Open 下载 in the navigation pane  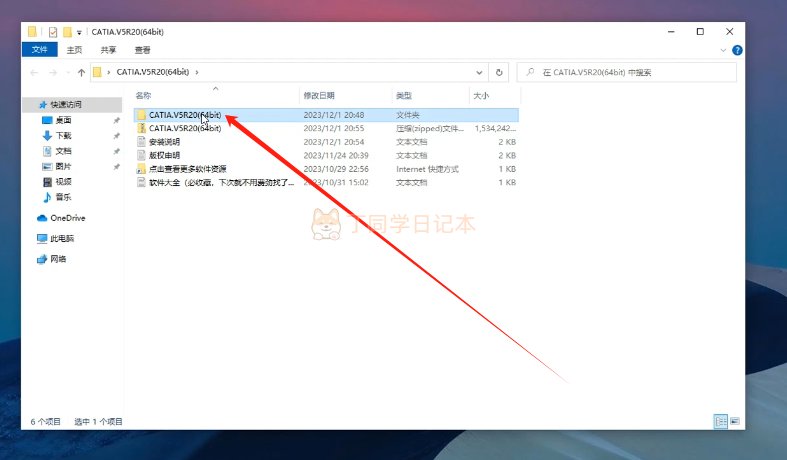coord(63,136)
